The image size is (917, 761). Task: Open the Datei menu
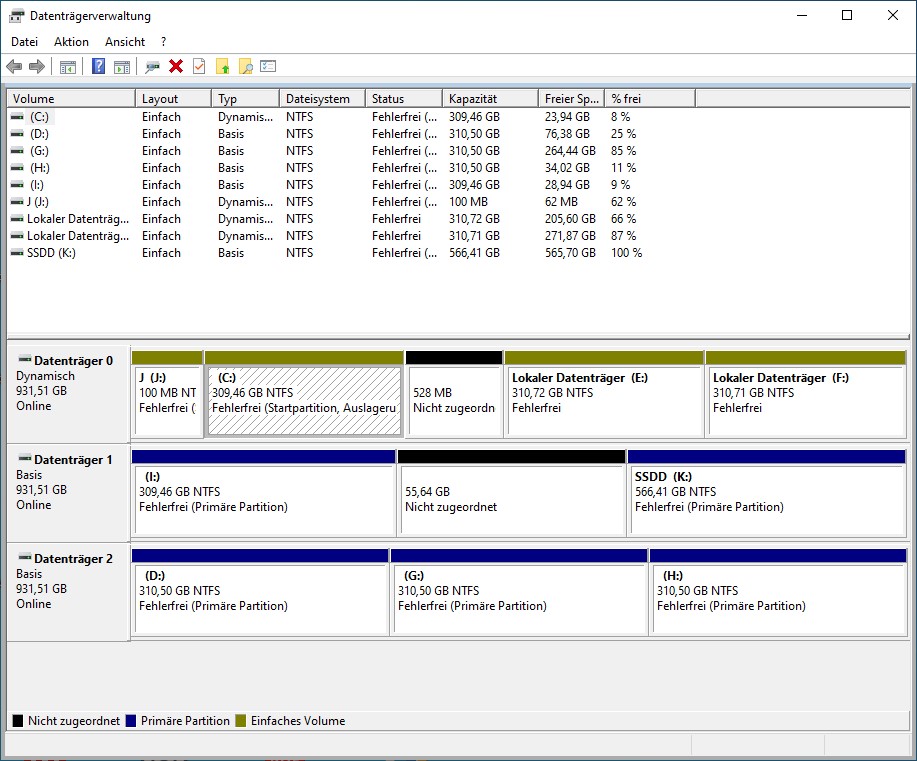pyautogui.click(x=24, y=42)
